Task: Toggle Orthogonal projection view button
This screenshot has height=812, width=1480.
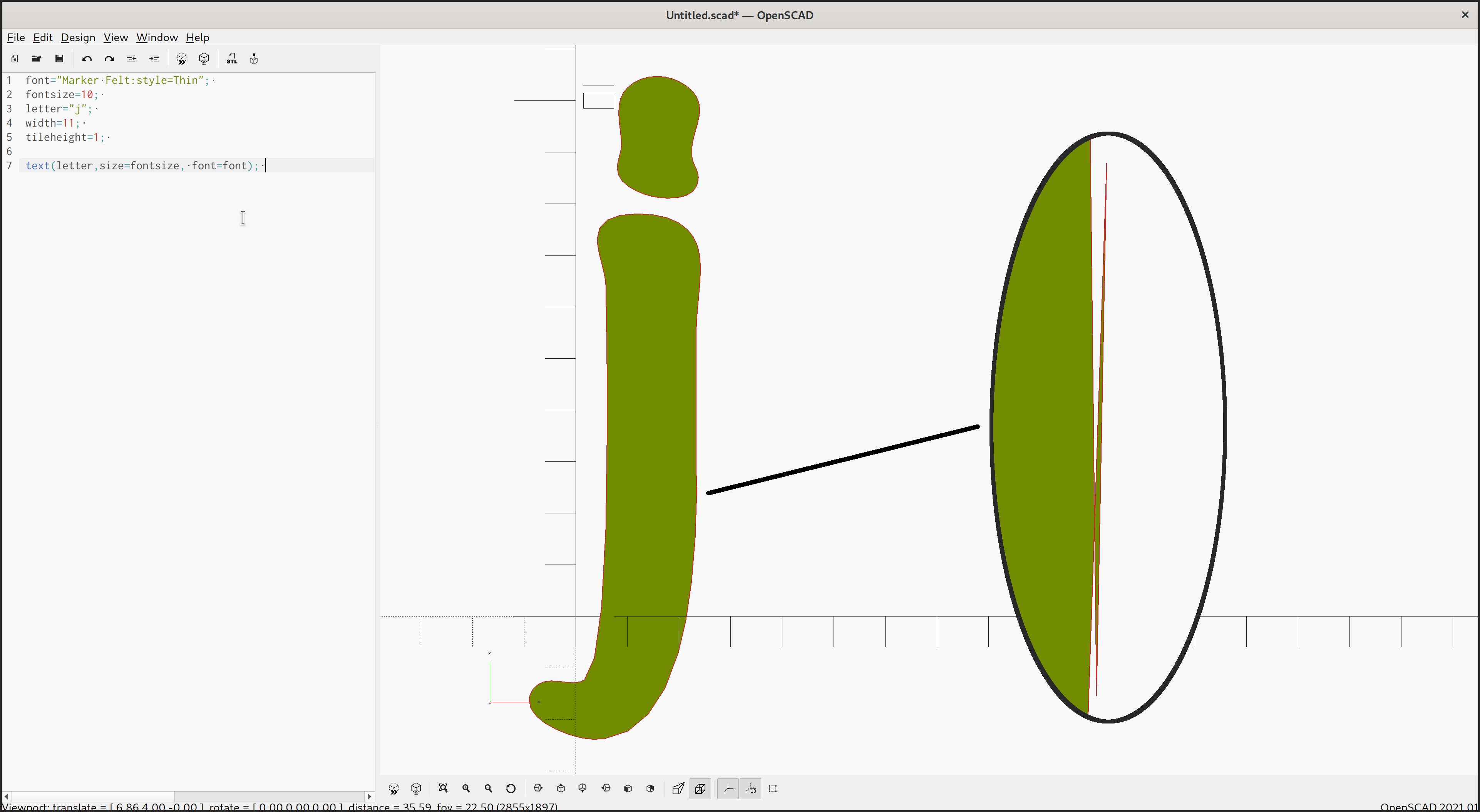Action: point(700,789)
